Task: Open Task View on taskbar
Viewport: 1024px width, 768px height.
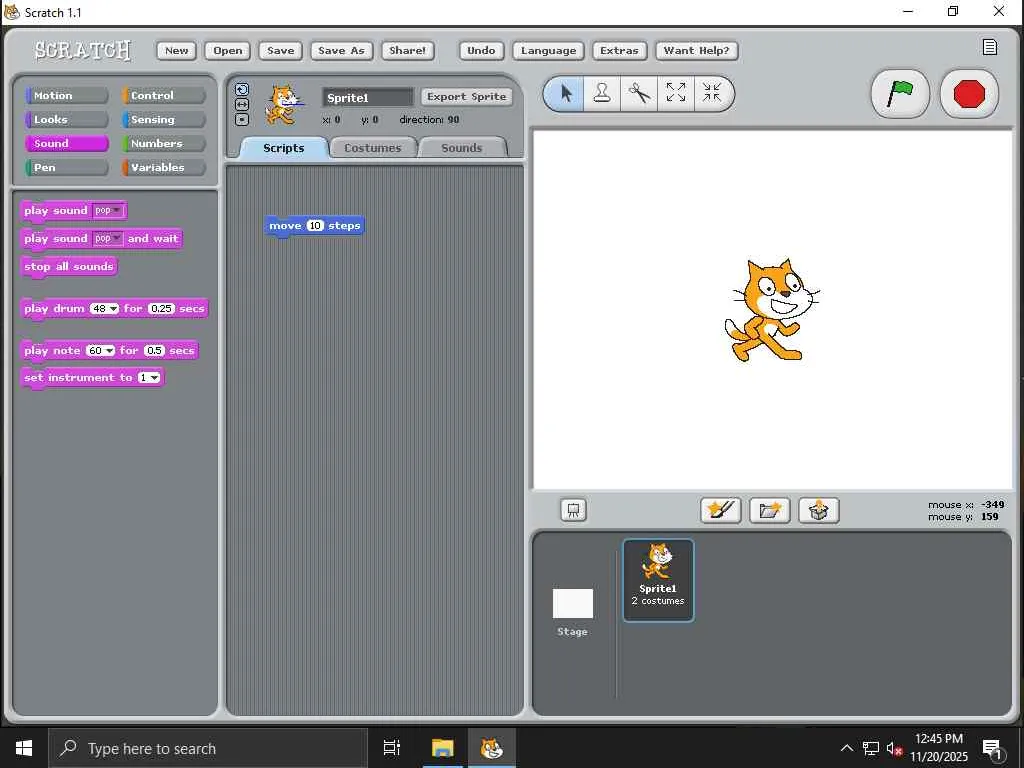Action: tap(392, 748)
